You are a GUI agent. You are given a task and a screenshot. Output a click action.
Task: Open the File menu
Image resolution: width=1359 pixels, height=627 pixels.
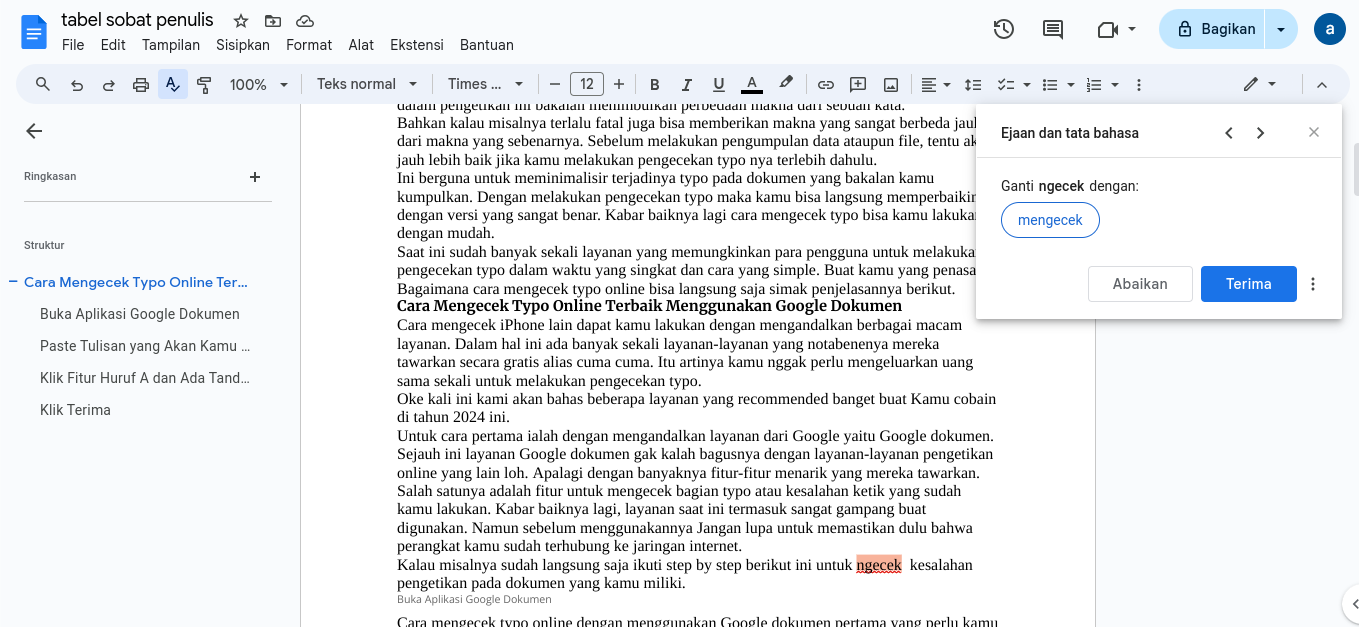pyautogui.click(x=73, y=45)
